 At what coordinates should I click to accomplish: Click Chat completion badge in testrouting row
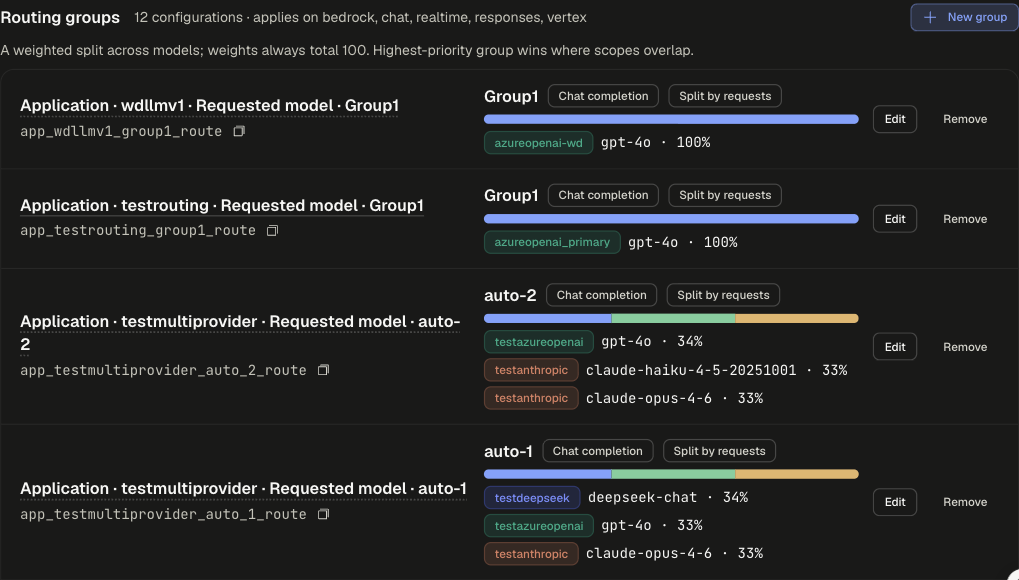(x=603, y=195)
